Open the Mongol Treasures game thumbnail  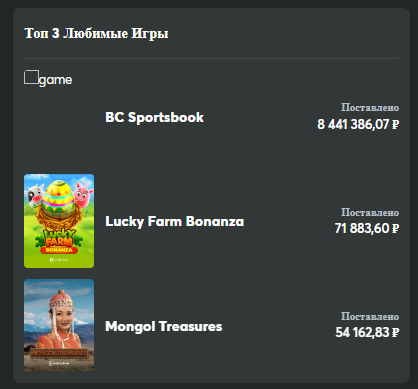[59, 325]
